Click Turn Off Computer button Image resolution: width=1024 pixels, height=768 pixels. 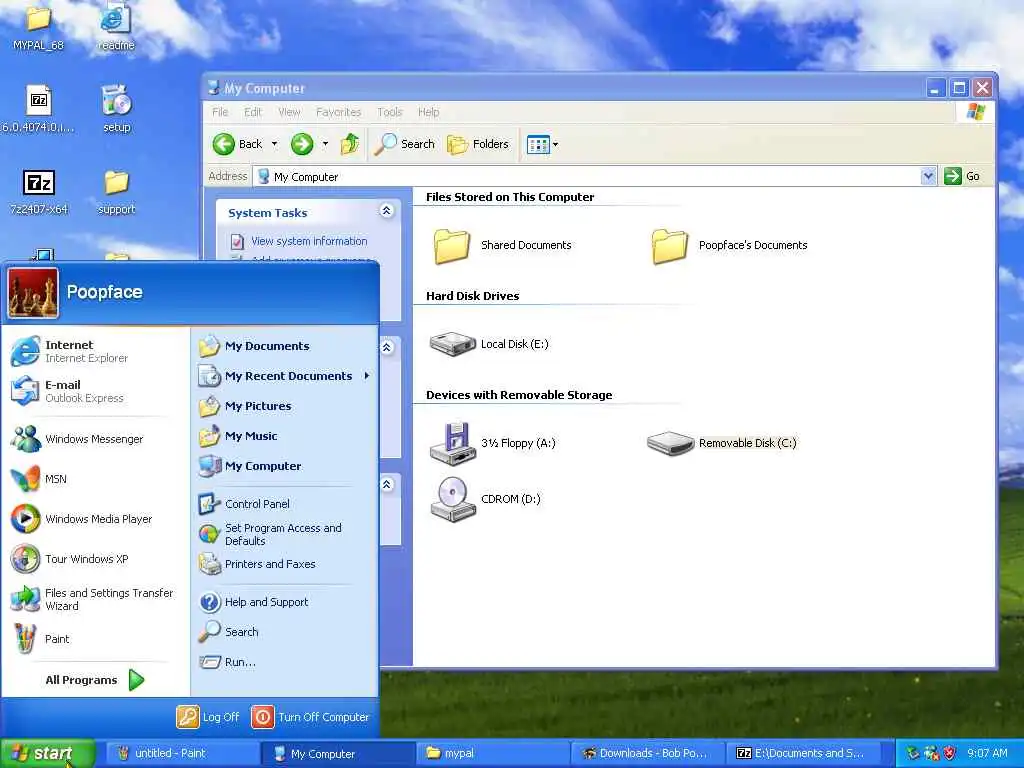tap(310, 716)
